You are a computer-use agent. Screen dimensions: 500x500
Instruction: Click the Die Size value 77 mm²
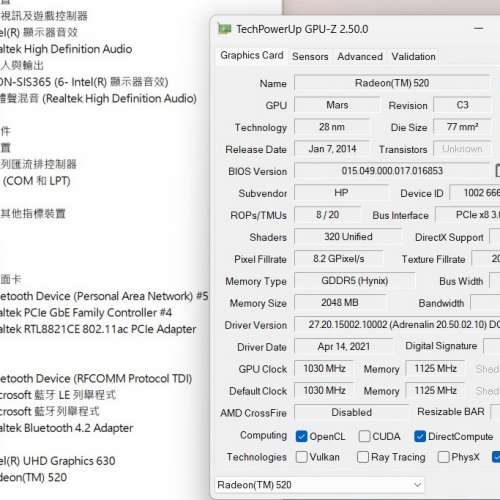click(x=462, y=127)
